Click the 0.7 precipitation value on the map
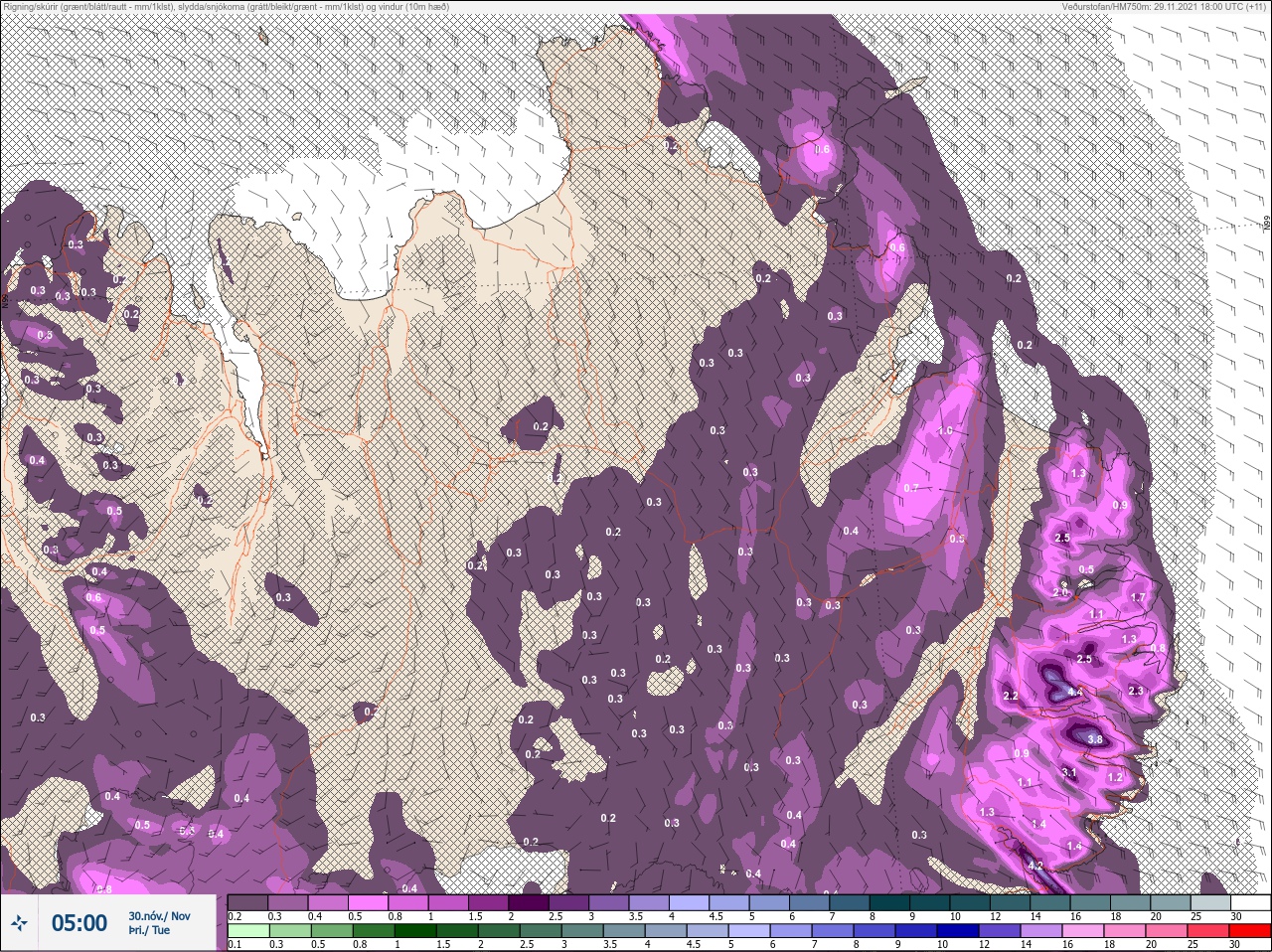The width and height of the screenshot is (1272, 952). [911, 488]
